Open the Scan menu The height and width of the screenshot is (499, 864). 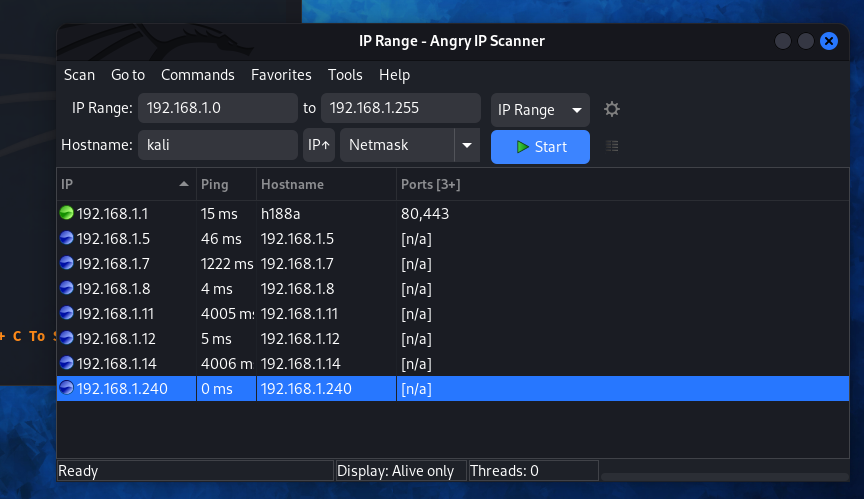tap(79, 75)
